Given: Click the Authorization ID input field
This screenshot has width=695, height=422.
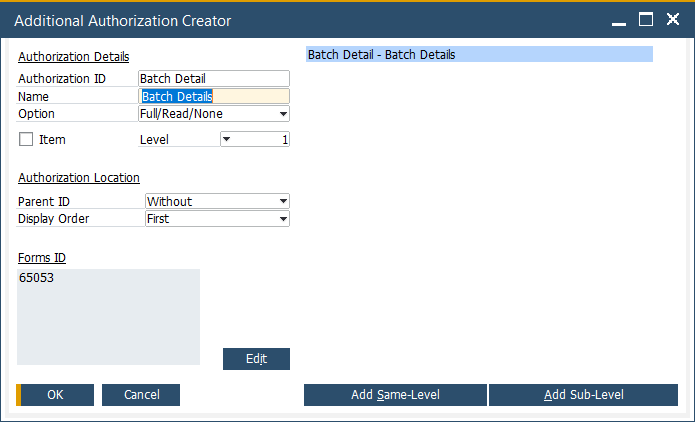Looking at the screenshot, I should pos(214,78).
